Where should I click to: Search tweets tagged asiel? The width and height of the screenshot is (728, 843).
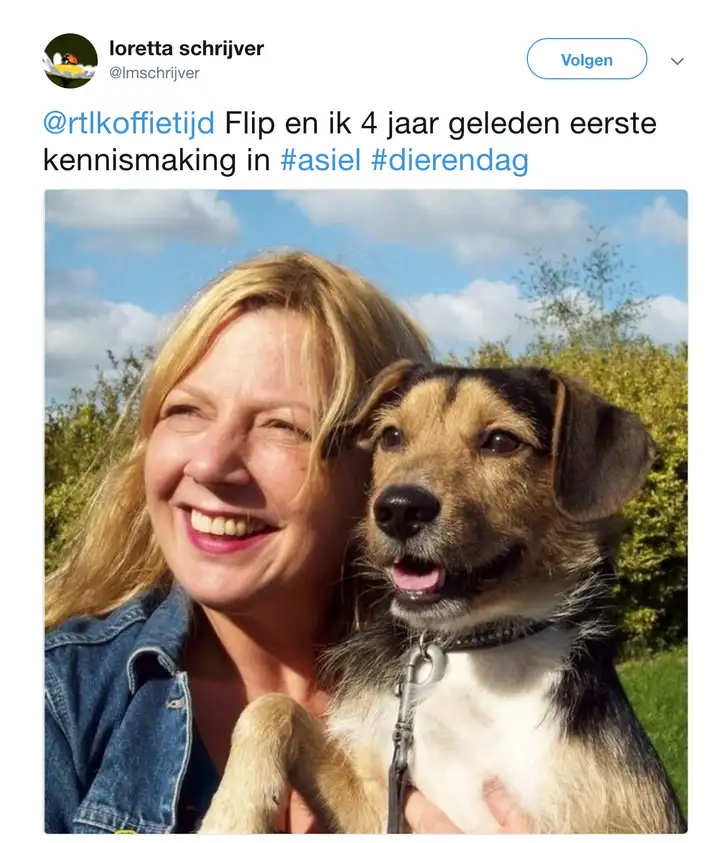(320, 160)
